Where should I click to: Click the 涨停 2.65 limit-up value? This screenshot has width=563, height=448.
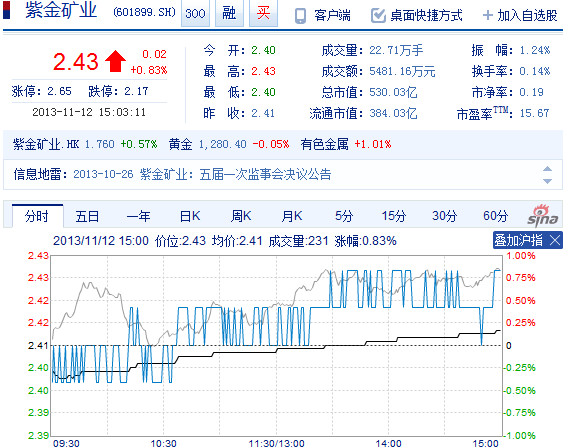tap(59, 91)
